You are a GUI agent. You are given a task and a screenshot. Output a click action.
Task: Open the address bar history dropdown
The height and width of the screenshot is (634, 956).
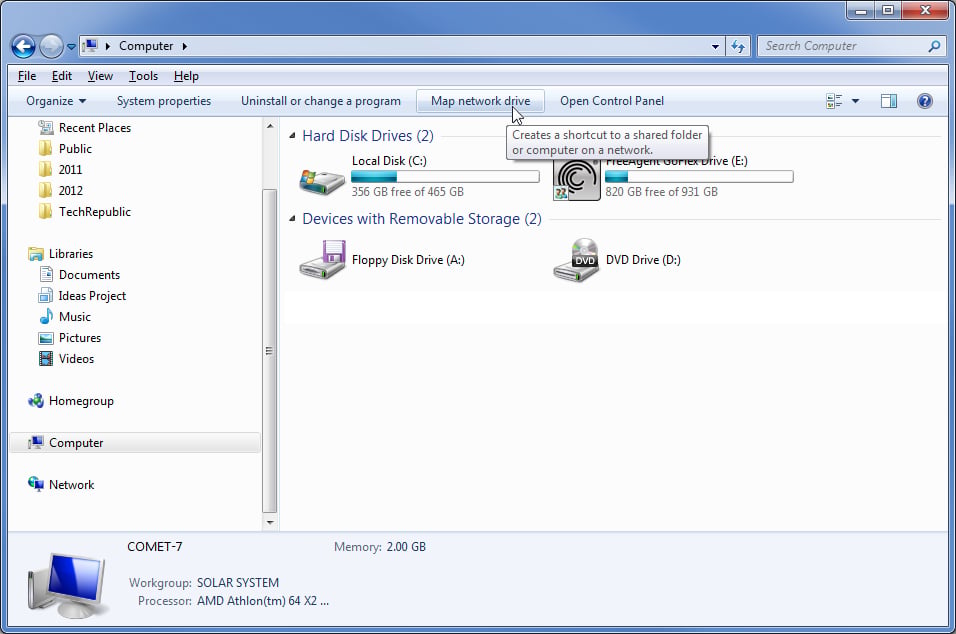(715, 46)
